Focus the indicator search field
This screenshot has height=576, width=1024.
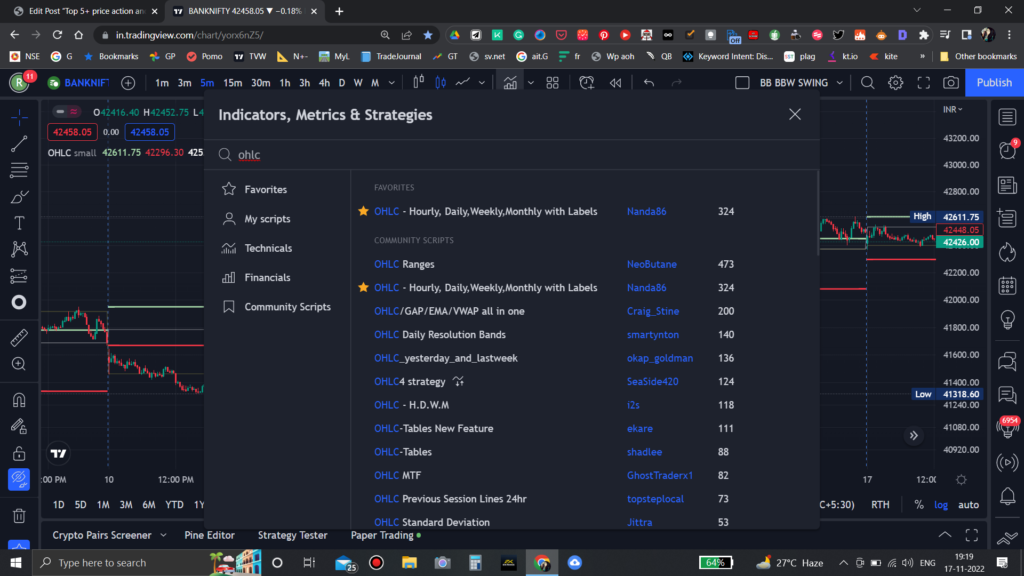513,155
